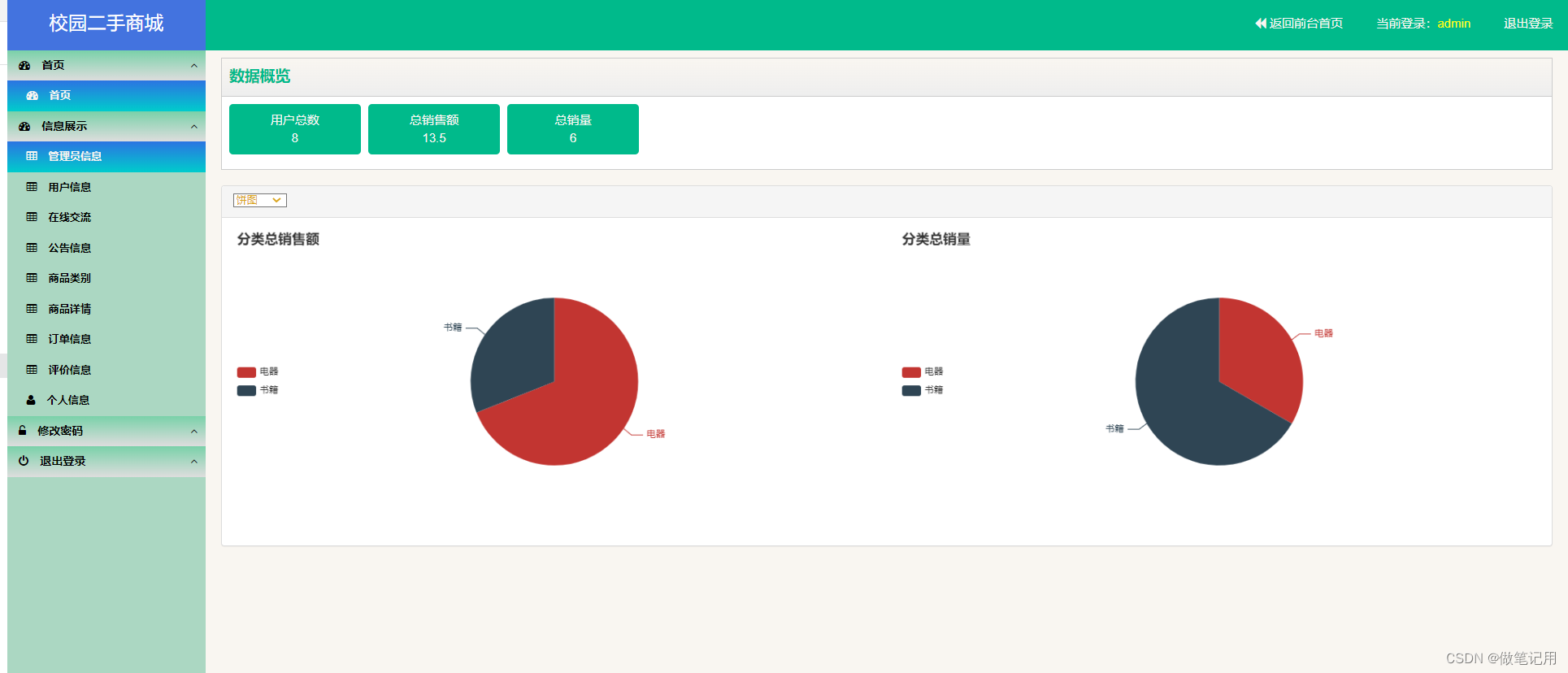The height and width of the screenshot is (673, 1568).
Task: Click the 分类总销量 chart title
Action: tap(936, 239)
